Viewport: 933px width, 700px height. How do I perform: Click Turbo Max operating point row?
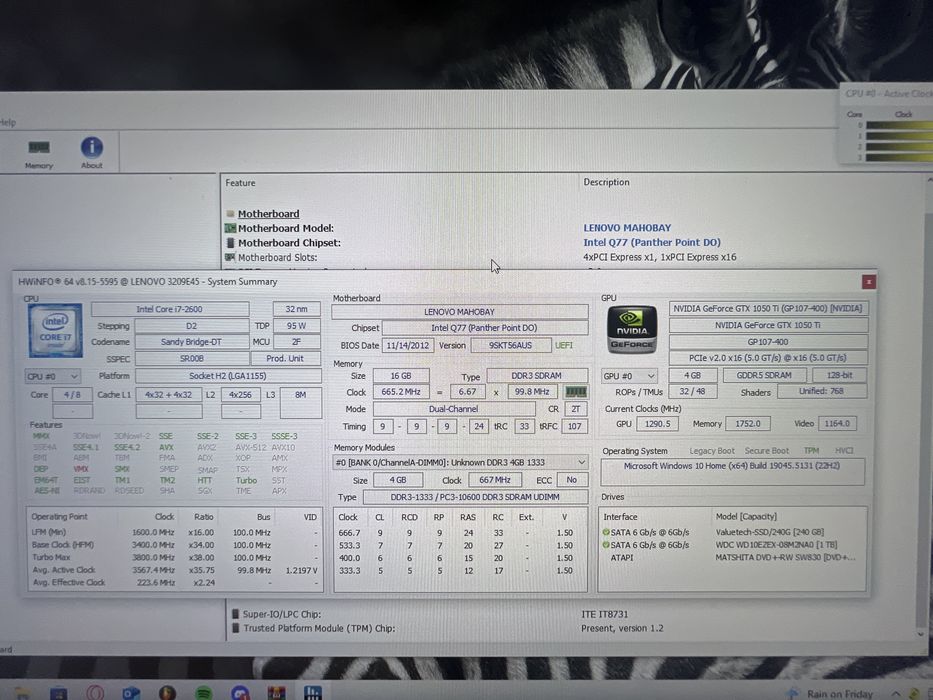174,558
